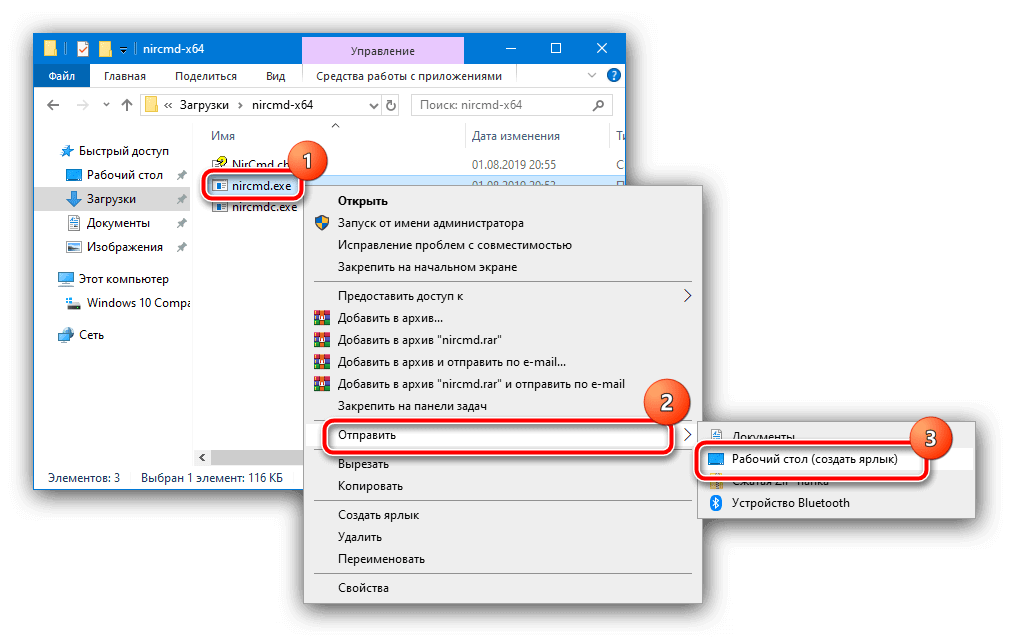The width and height of the screenshot is (1009, 637).
Task: Click the Bluetooth device icon
Action: (x=716, y=503)
